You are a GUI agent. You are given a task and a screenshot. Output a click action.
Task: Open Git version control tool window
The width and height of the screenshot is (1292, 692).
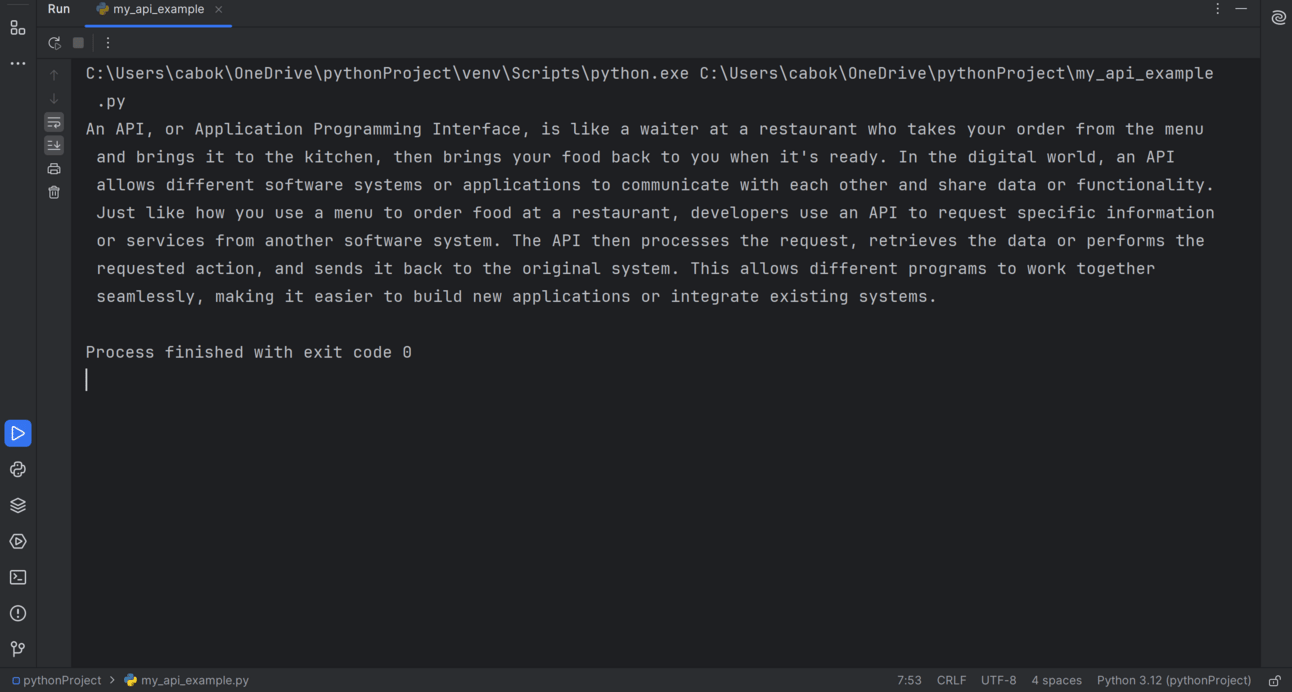pyautogui.click(x=18, y=649)
